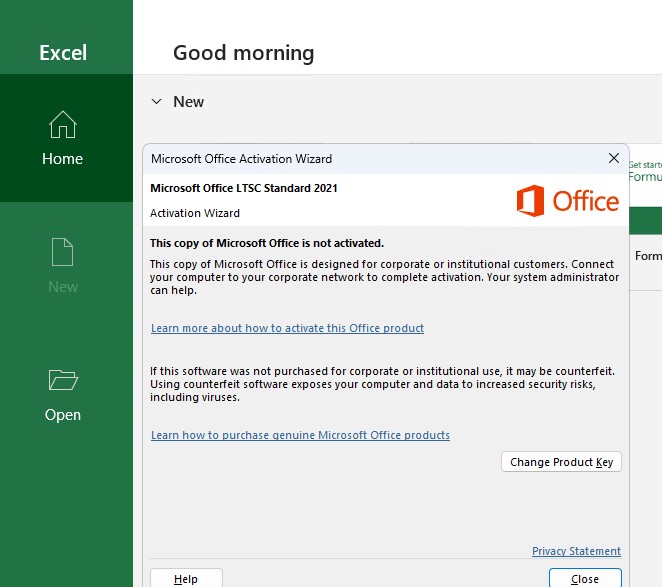Click the Open folder icon in sidebar
Image resolution: width=662 pixels, height=587 pixels.
(62, 380)
